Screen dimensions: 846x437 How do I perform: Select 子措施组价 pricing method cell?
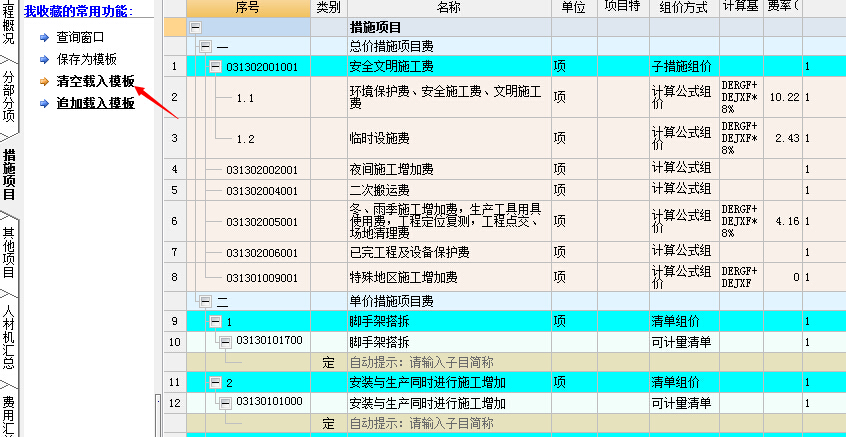point(684,67)
